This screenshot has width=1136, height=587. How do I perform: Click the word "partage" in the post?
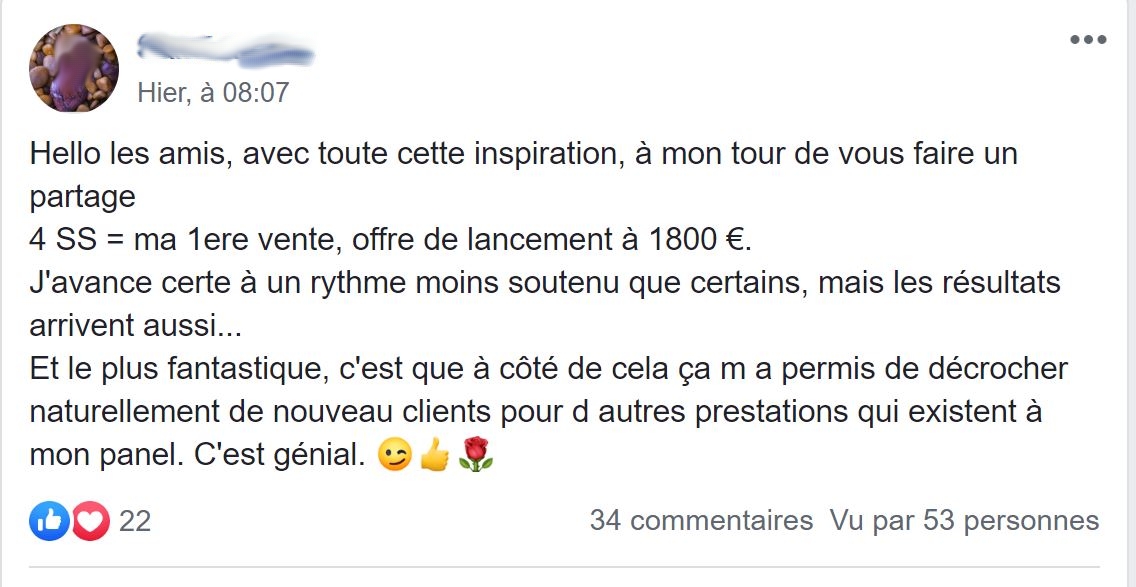click(83, 197)
